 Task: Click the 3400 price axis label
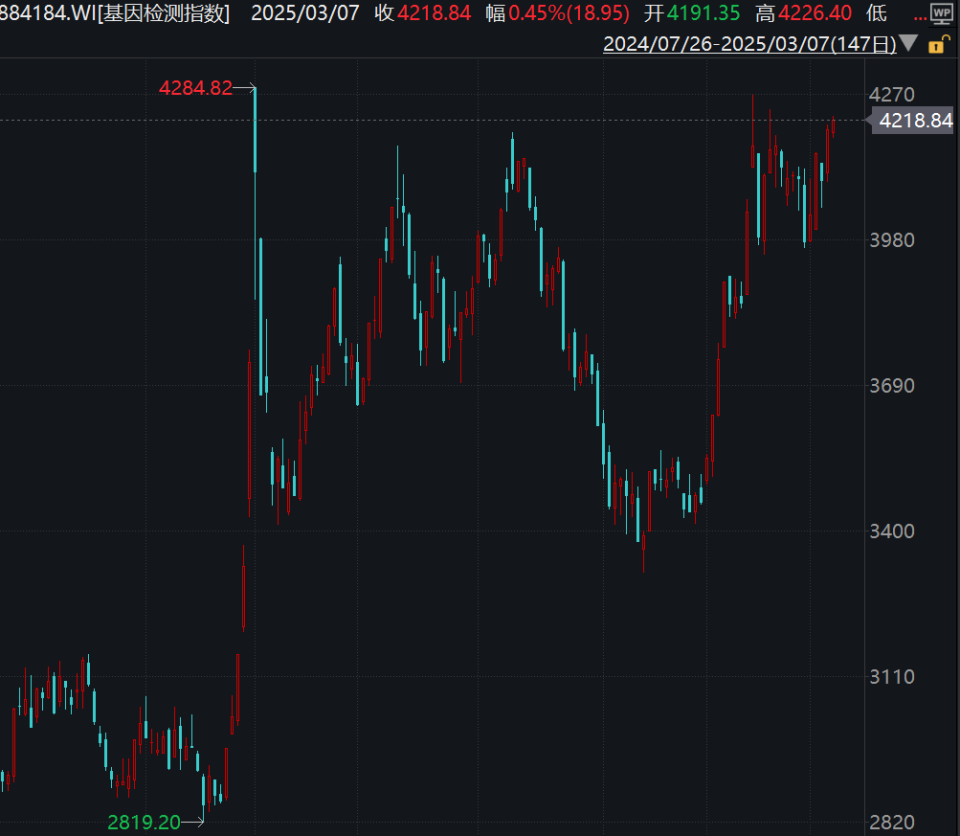(x=892, y=531)
